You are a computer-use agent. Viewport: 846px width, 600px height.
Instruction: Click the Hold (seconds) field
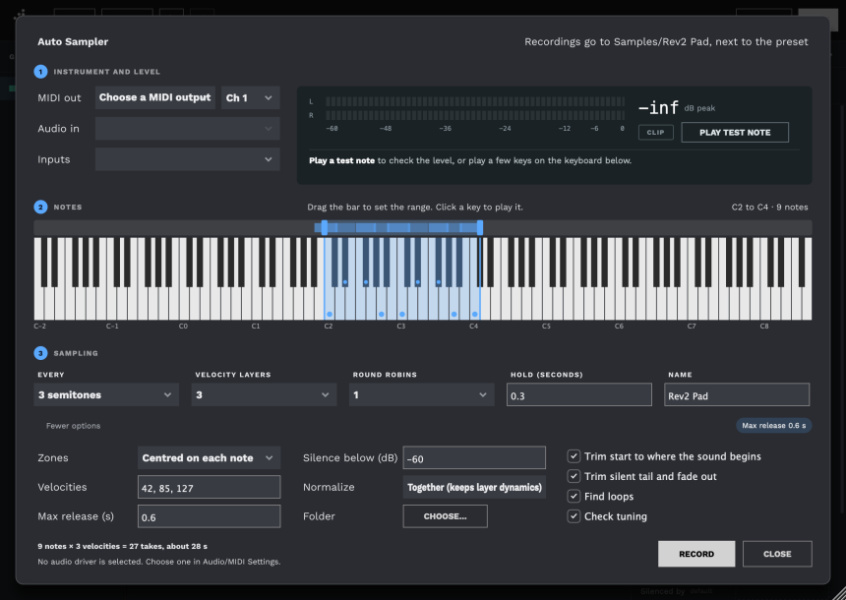tap(579, 395)
